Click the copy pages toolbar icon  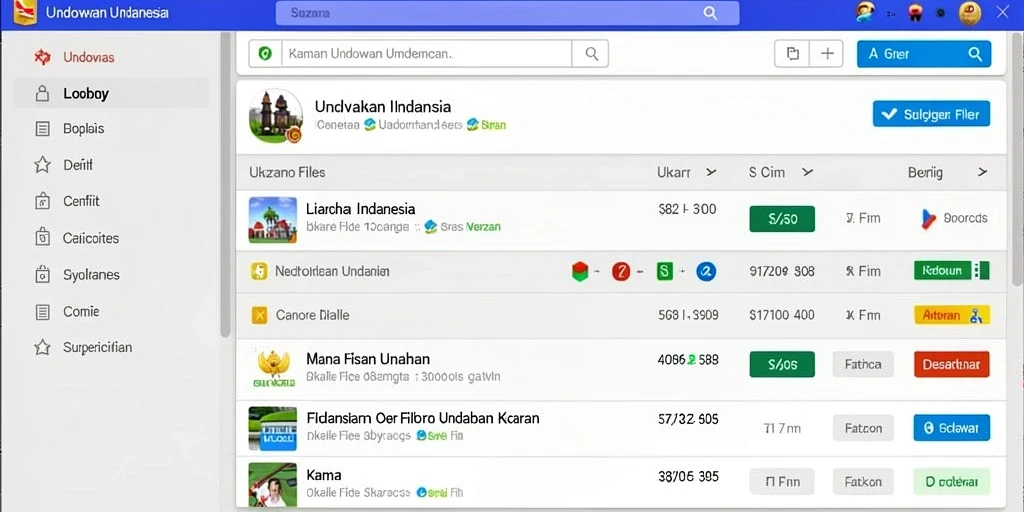click(792, 54)
